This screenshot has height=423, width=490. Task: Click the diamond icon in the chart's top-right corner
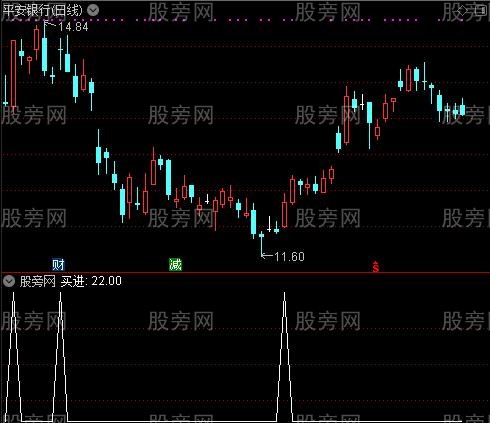(463, 10)
